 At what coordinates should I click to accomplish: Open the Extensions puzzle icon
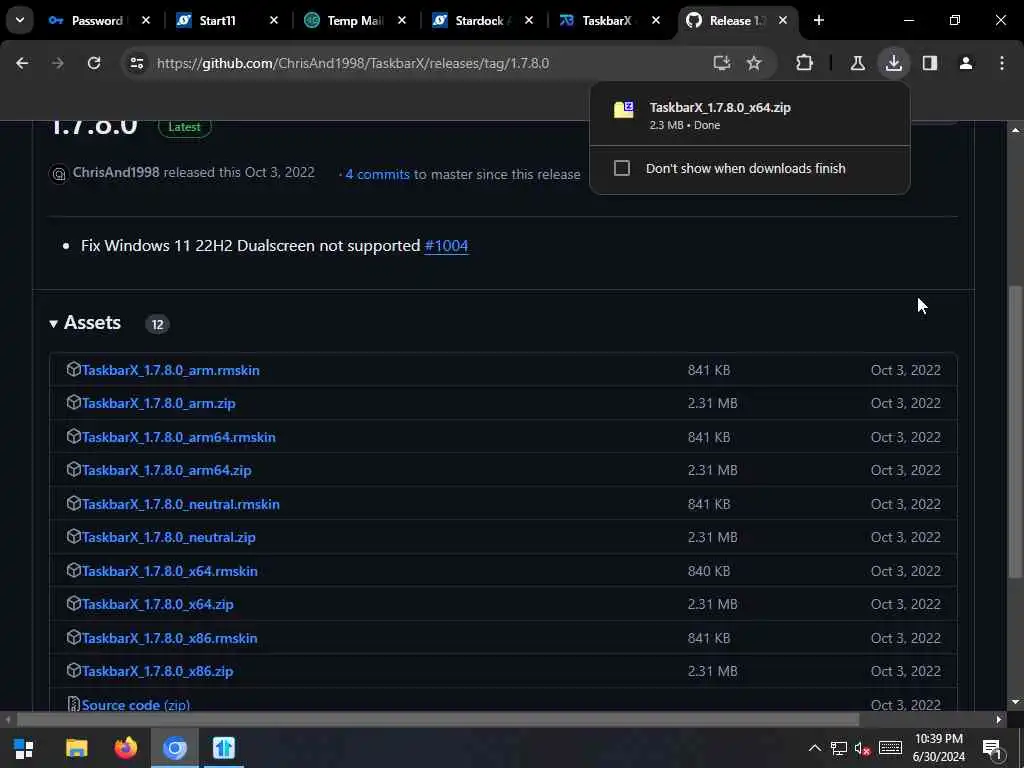point(805,63)
